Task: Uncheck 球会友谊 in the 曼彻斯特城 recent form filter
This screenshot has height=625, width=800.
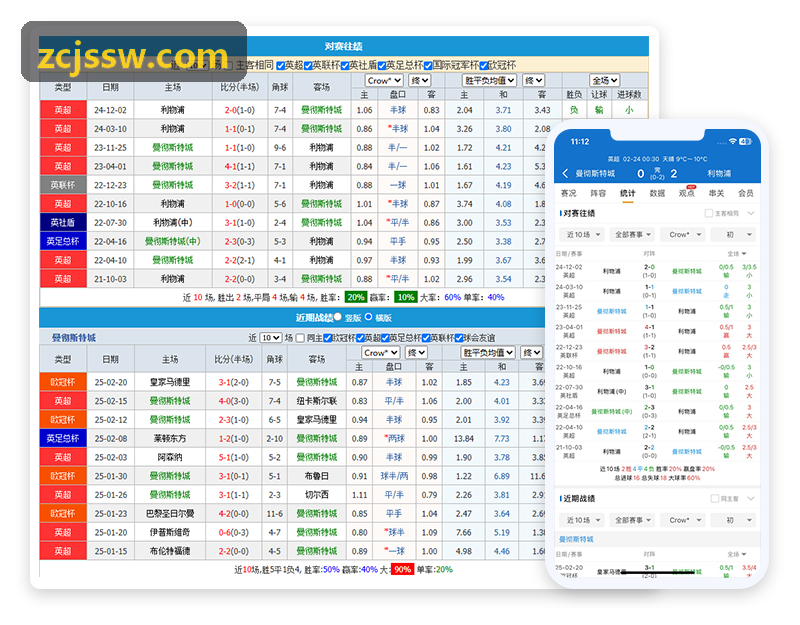Action: 459,338
